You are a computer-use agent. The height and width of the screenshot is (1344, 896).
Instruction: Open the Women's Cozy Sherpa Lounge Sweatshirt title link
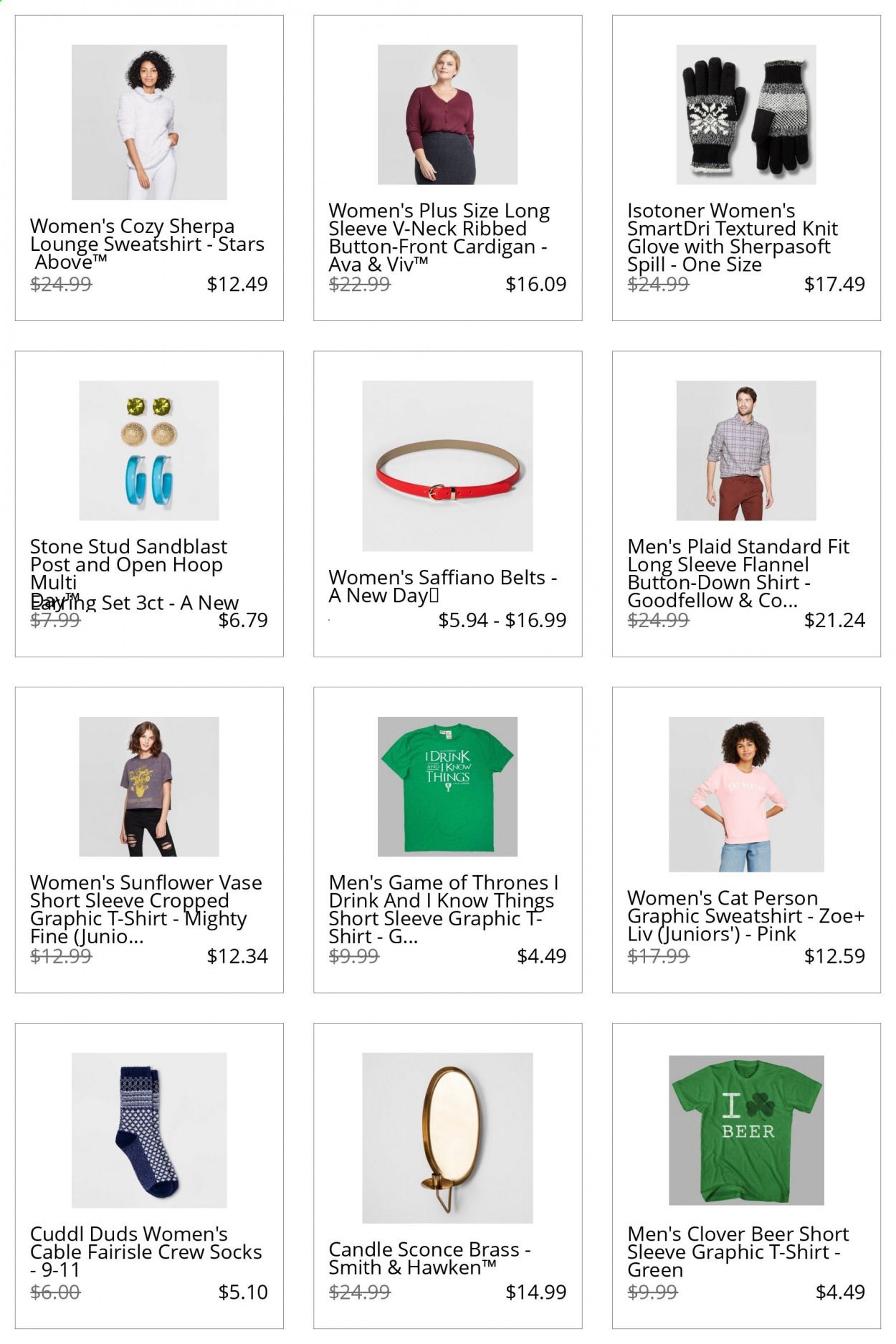click(147, 244)
